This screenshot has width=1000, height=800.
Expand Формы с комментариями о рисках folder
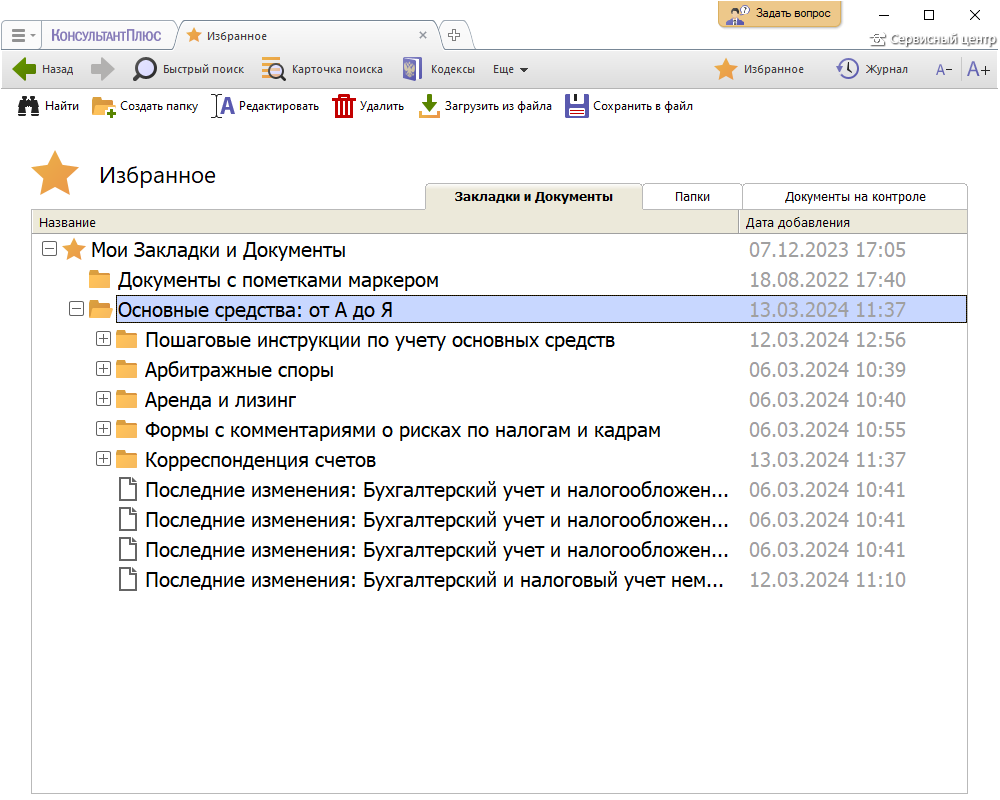coord(103,428)
